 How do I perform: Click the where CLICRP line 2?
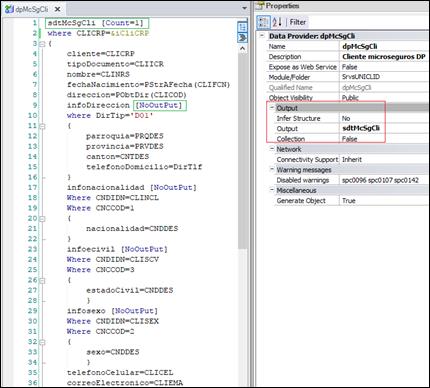98,33
